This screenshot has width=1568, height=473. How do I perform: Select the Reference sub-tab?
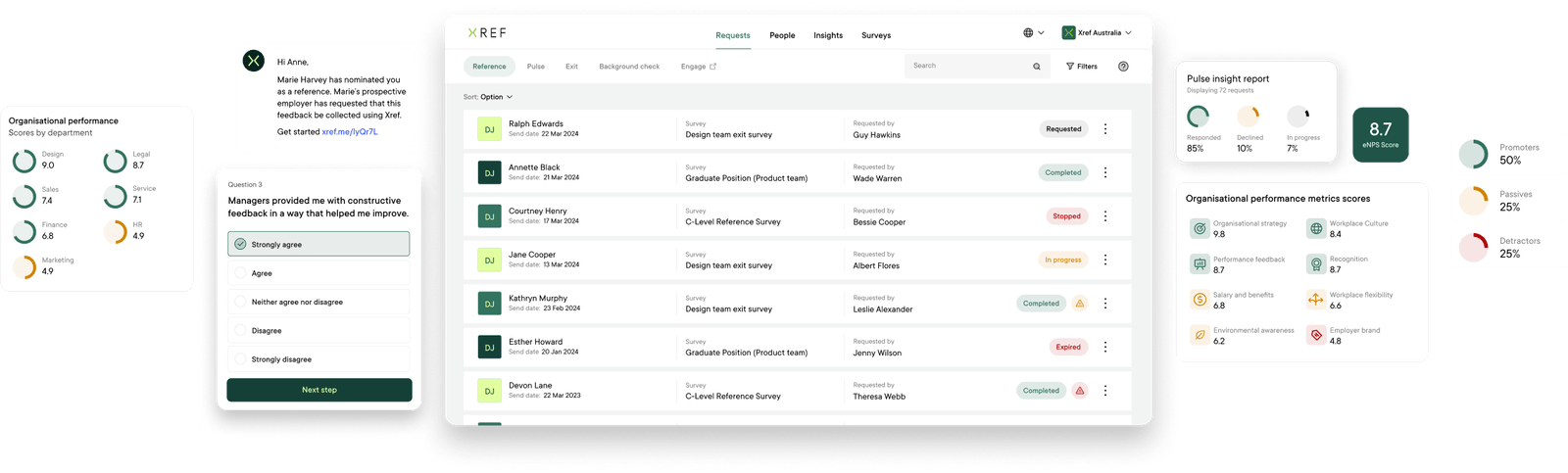point(489,67)
